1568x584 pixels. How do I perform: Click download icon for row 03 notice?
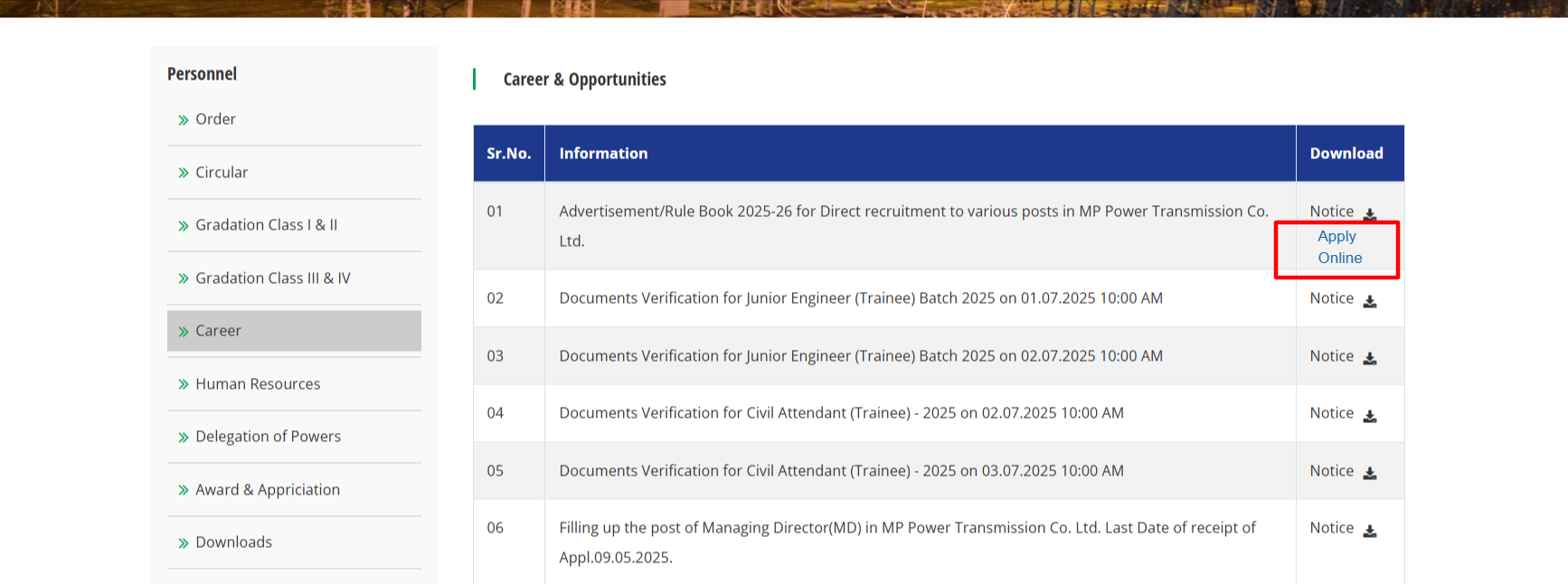coord(1370,359)
